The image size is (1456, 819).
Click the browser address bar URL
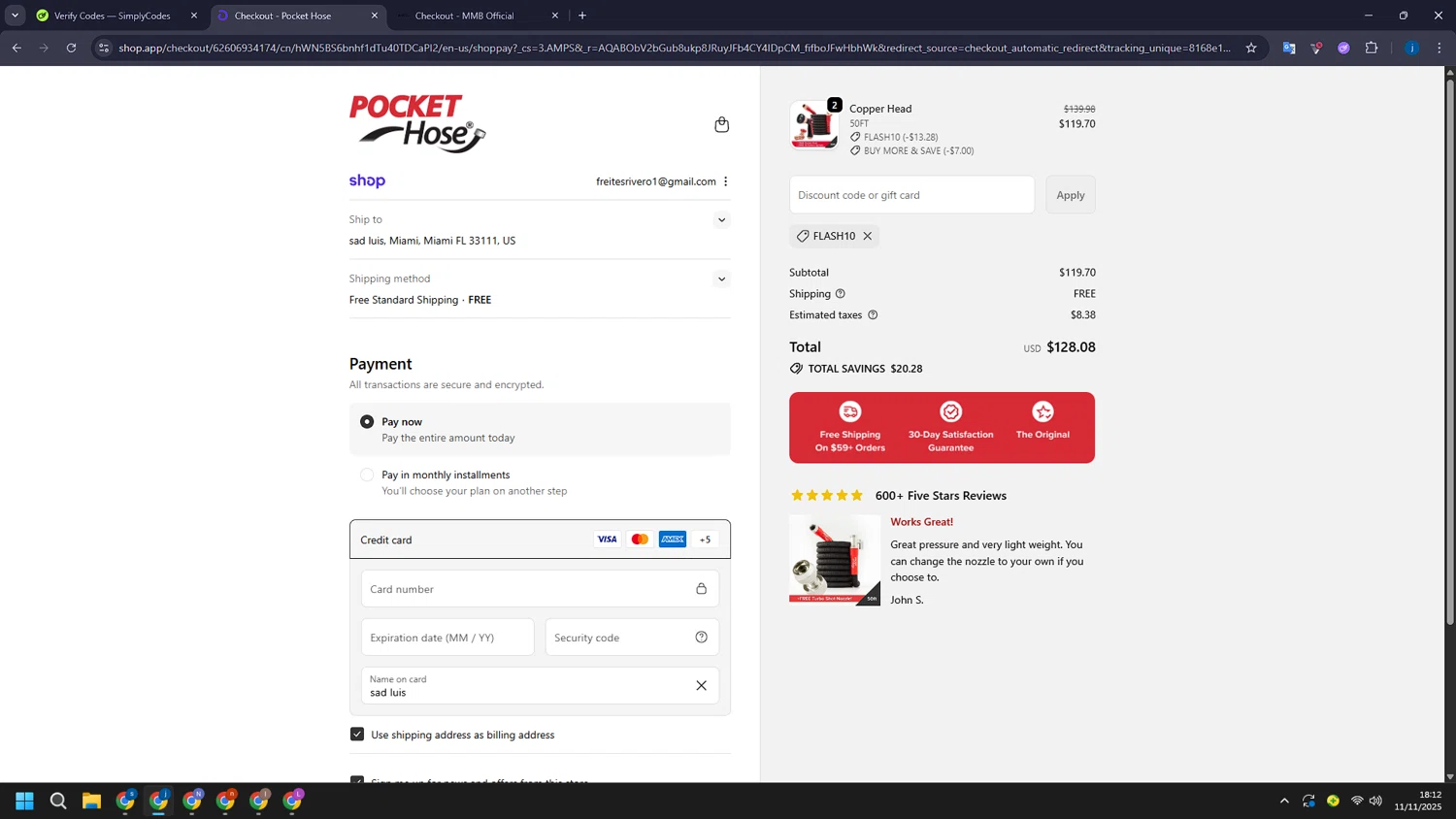pyautogui.click(x=675, y=48)
